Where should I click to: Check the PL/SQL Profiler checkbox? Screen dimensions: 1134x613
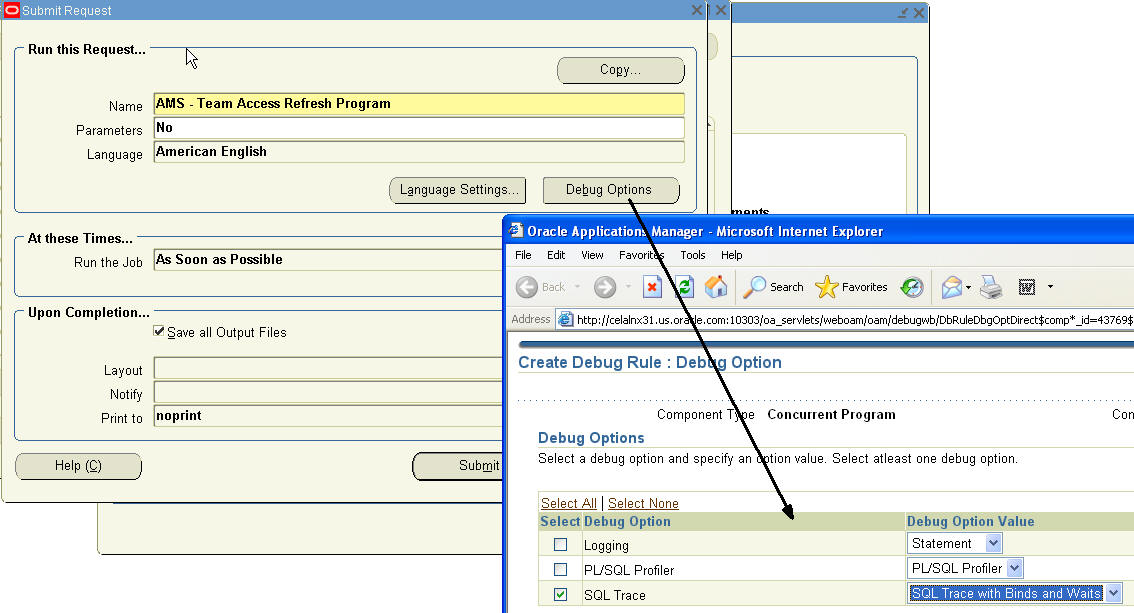point(560,570)
